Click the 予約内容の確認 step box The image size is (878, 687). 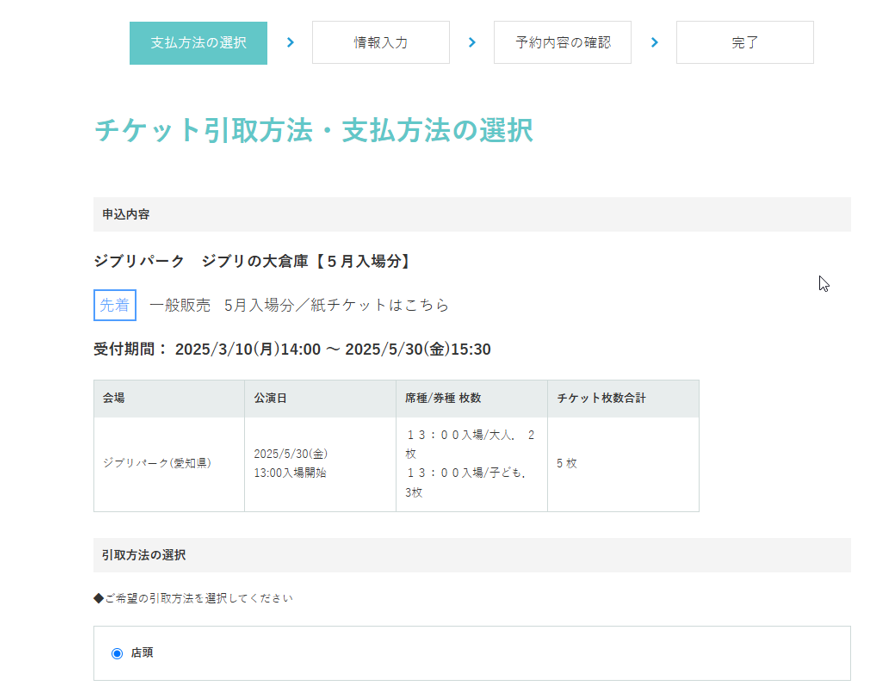563,43
